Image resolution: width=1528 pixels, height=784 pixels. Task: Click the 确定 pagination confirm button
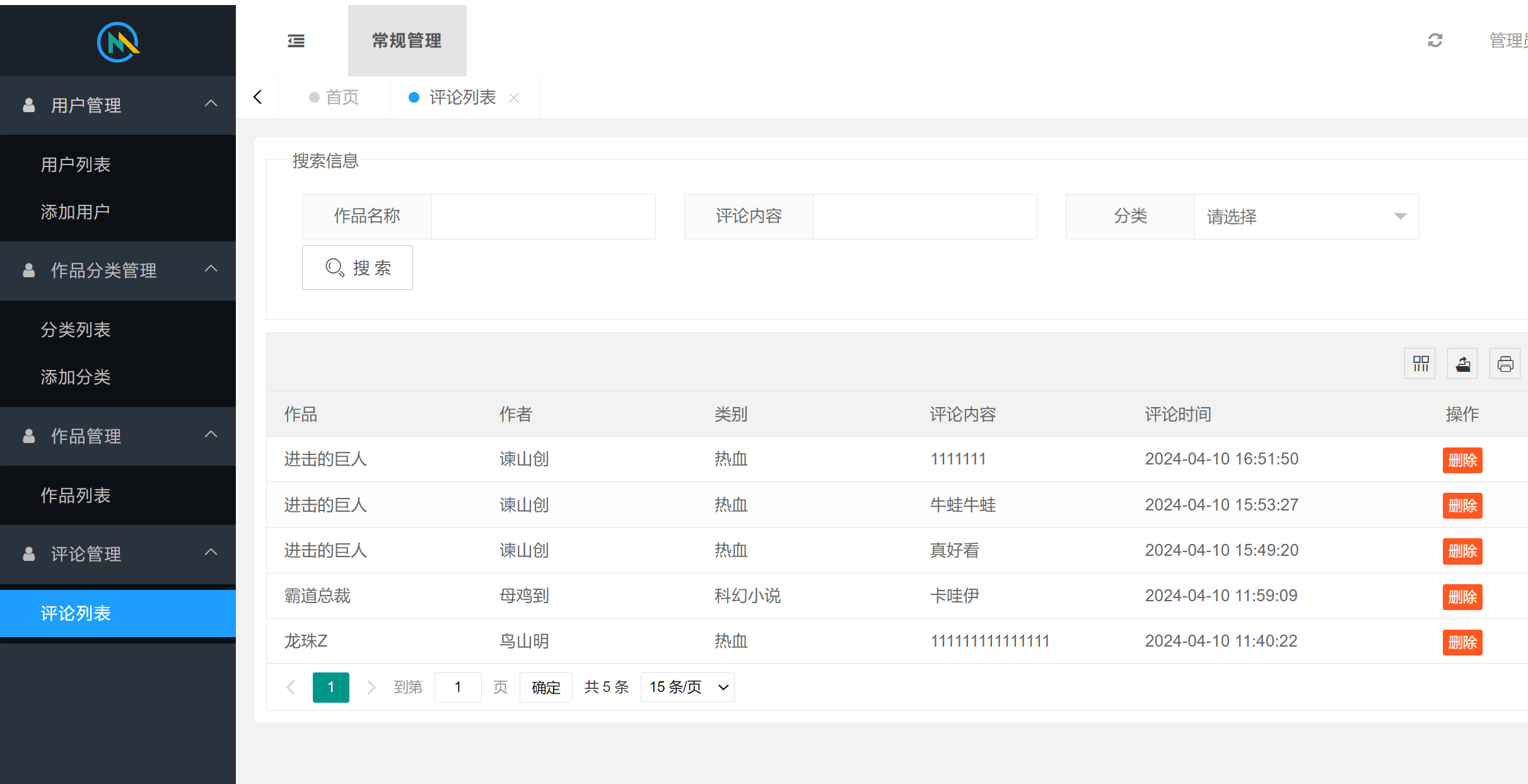[x=545, y=687]
